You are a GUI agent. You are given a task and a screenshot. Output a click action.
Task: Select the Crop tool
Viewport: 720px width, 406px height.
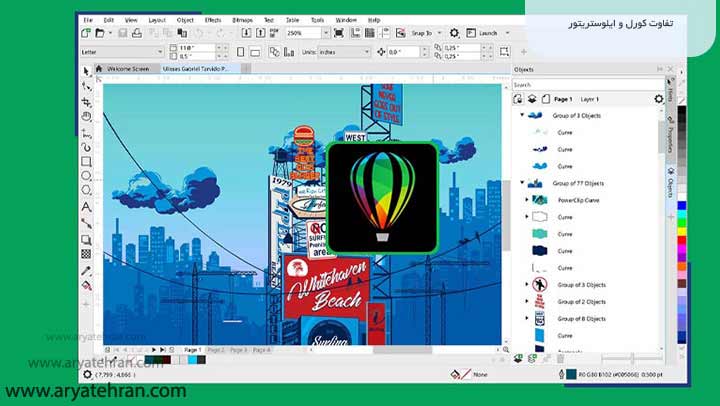[x=87, y=101]
